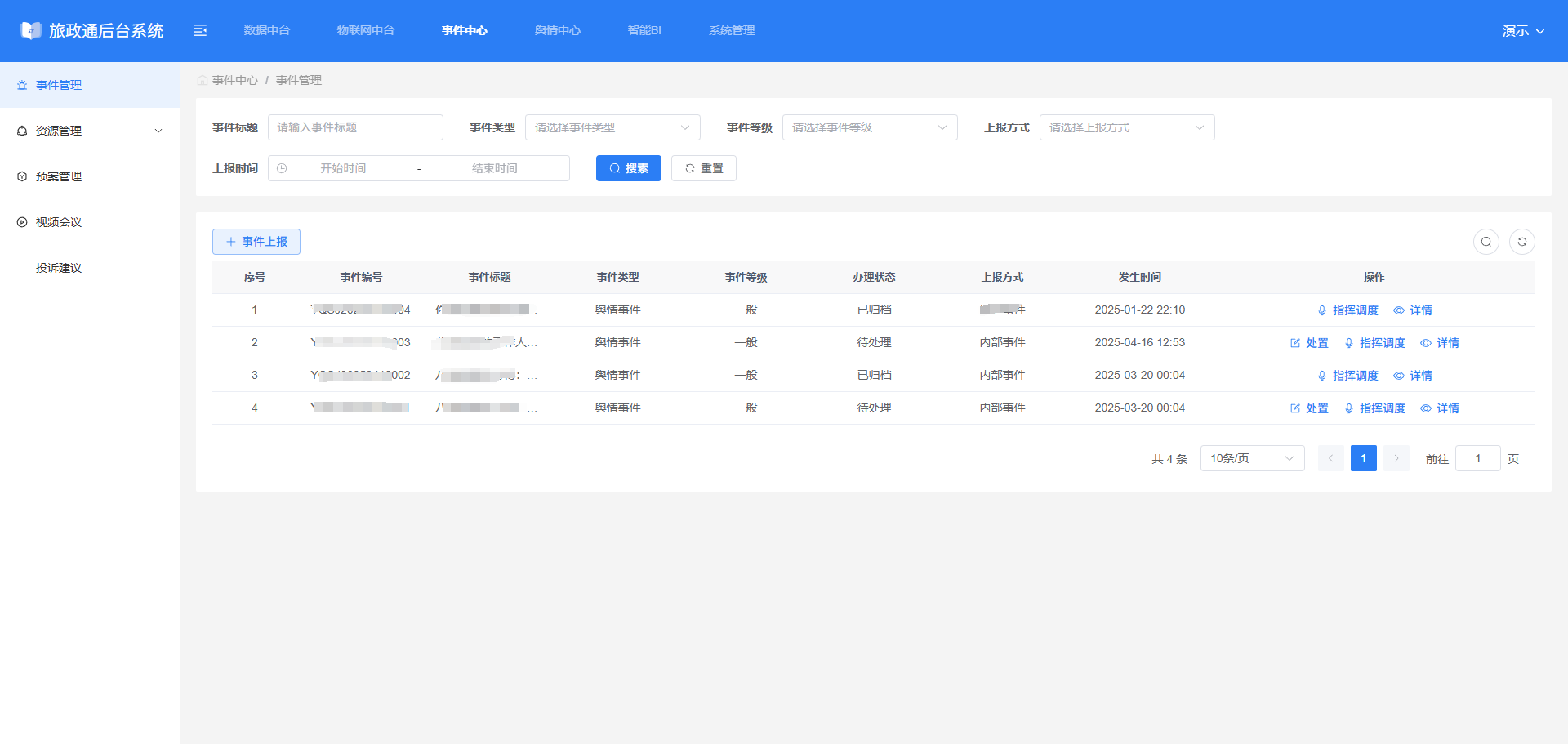The height and width of the screenshot is (744, 1568).
Task: Click 内部事件 in row 3
Action: click(1003, 375)
